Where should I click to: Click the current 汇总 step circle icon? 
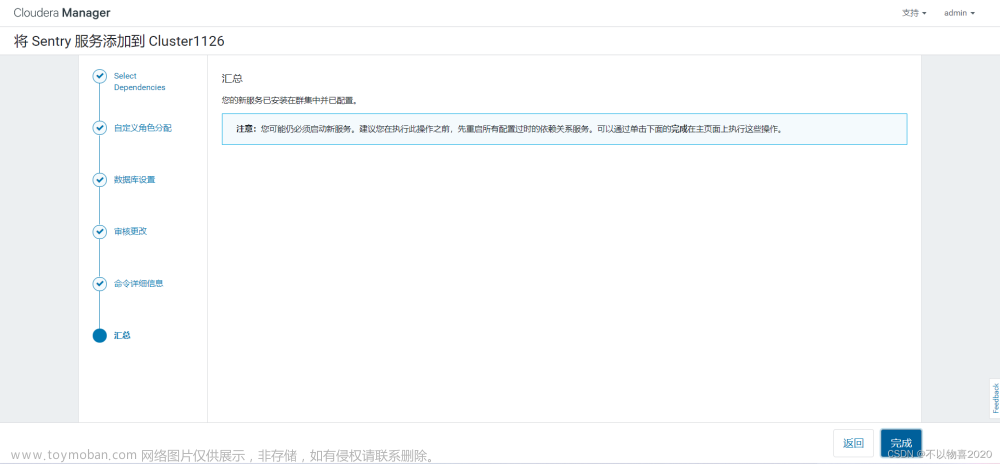pos(99,335)
